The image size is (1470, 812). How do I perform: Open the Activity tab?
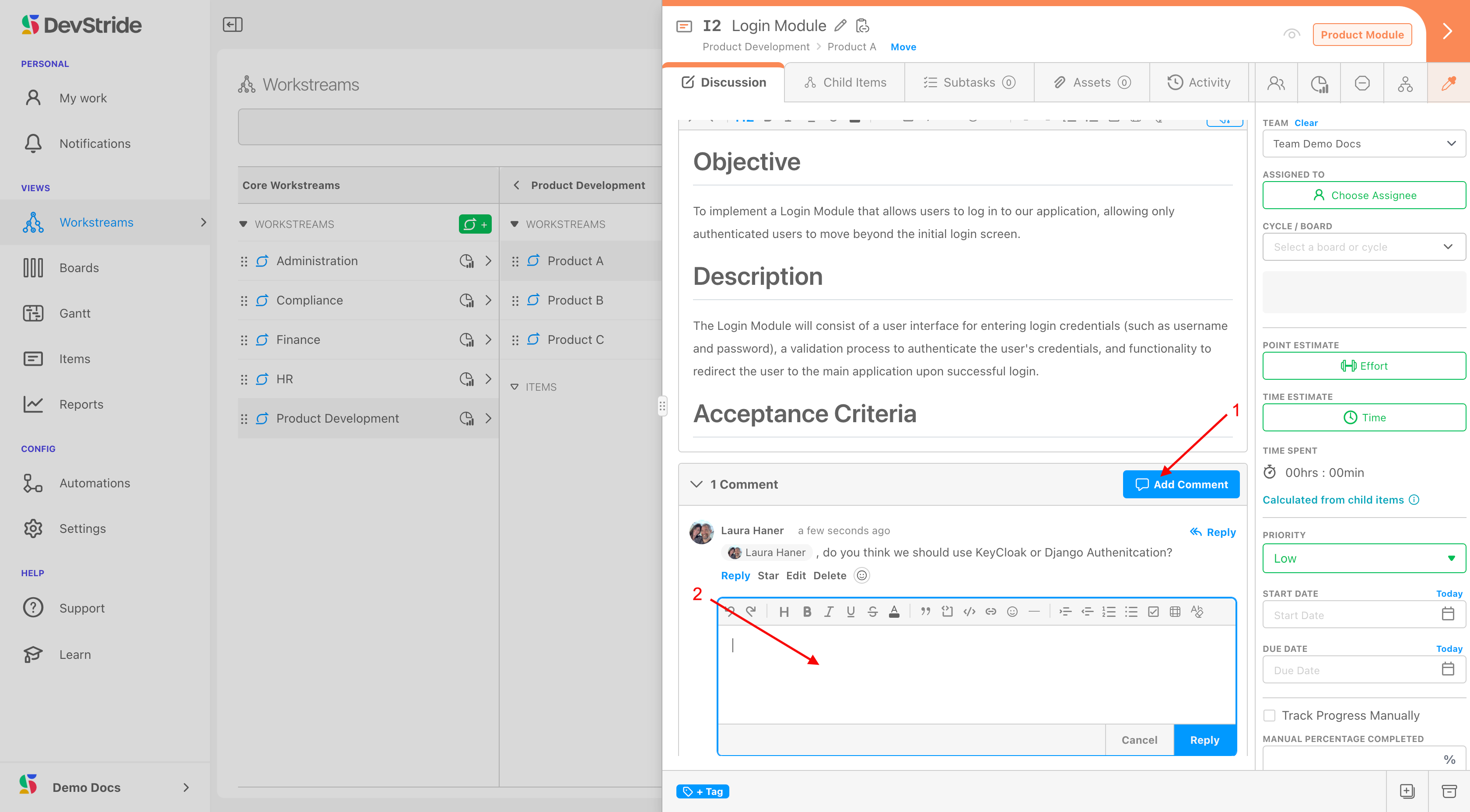coord(1198,82)
